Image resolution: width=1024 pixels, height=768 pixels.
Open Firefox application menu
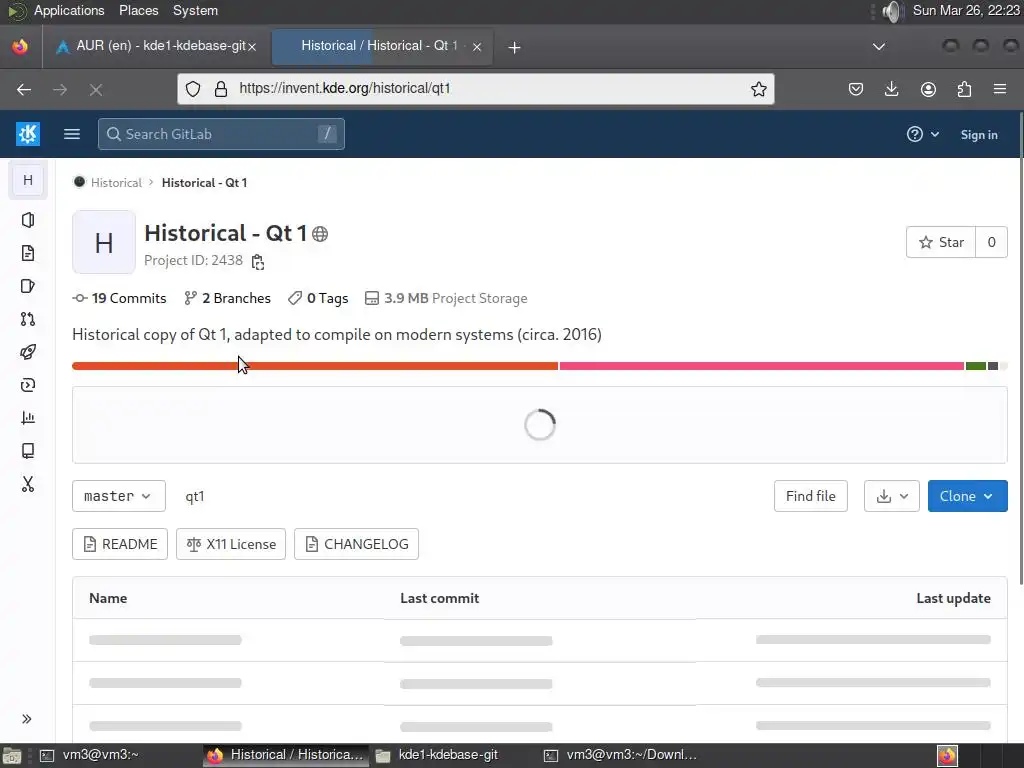[1000, 89]
